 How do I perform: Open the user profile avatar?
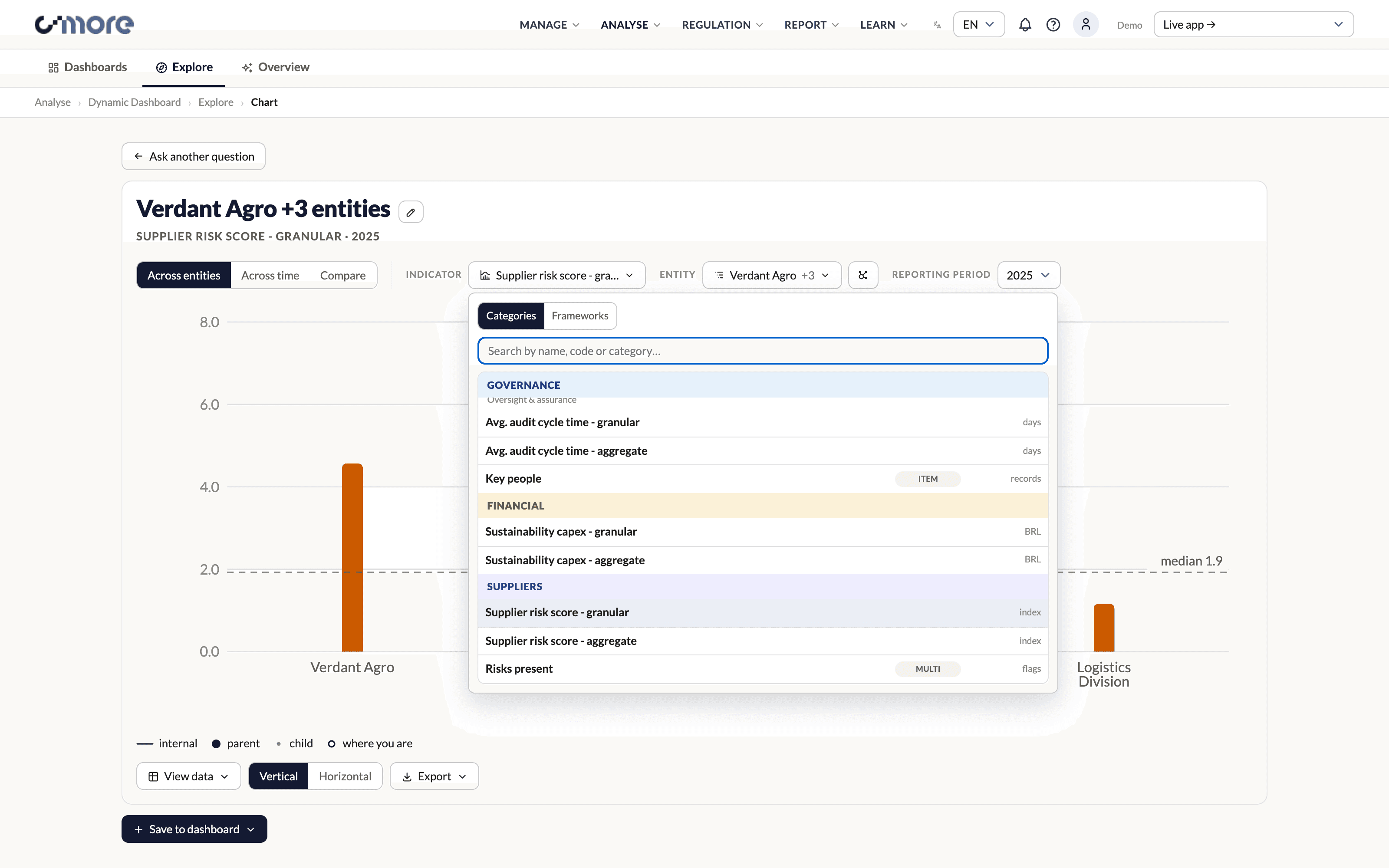coord(1085,25)
